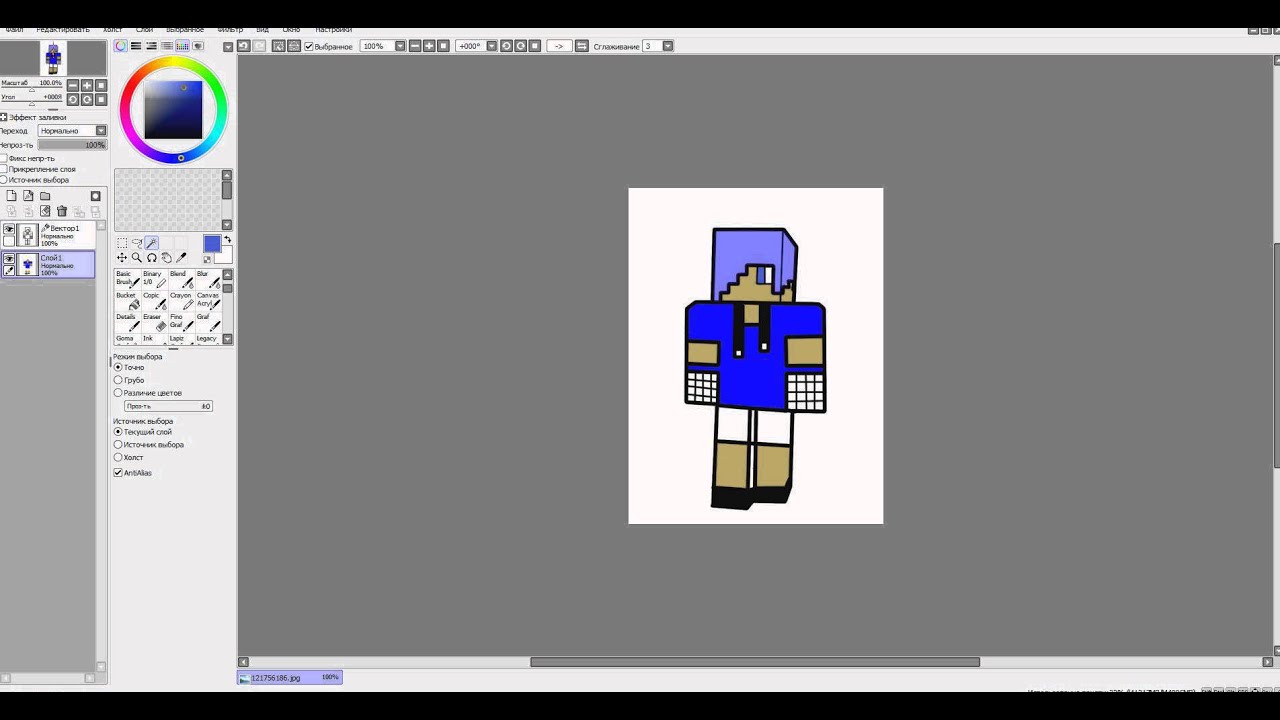1280x720 pixels.
Task: Choose the Details brush tool
Action: click(x=127, y=323)
